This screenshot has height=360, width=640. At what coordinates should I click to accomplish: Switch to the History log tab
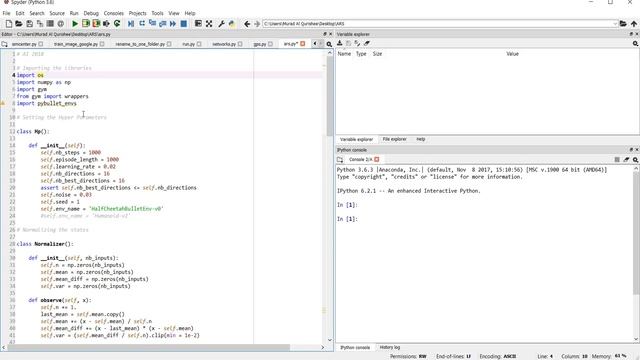tap(390, 347)
